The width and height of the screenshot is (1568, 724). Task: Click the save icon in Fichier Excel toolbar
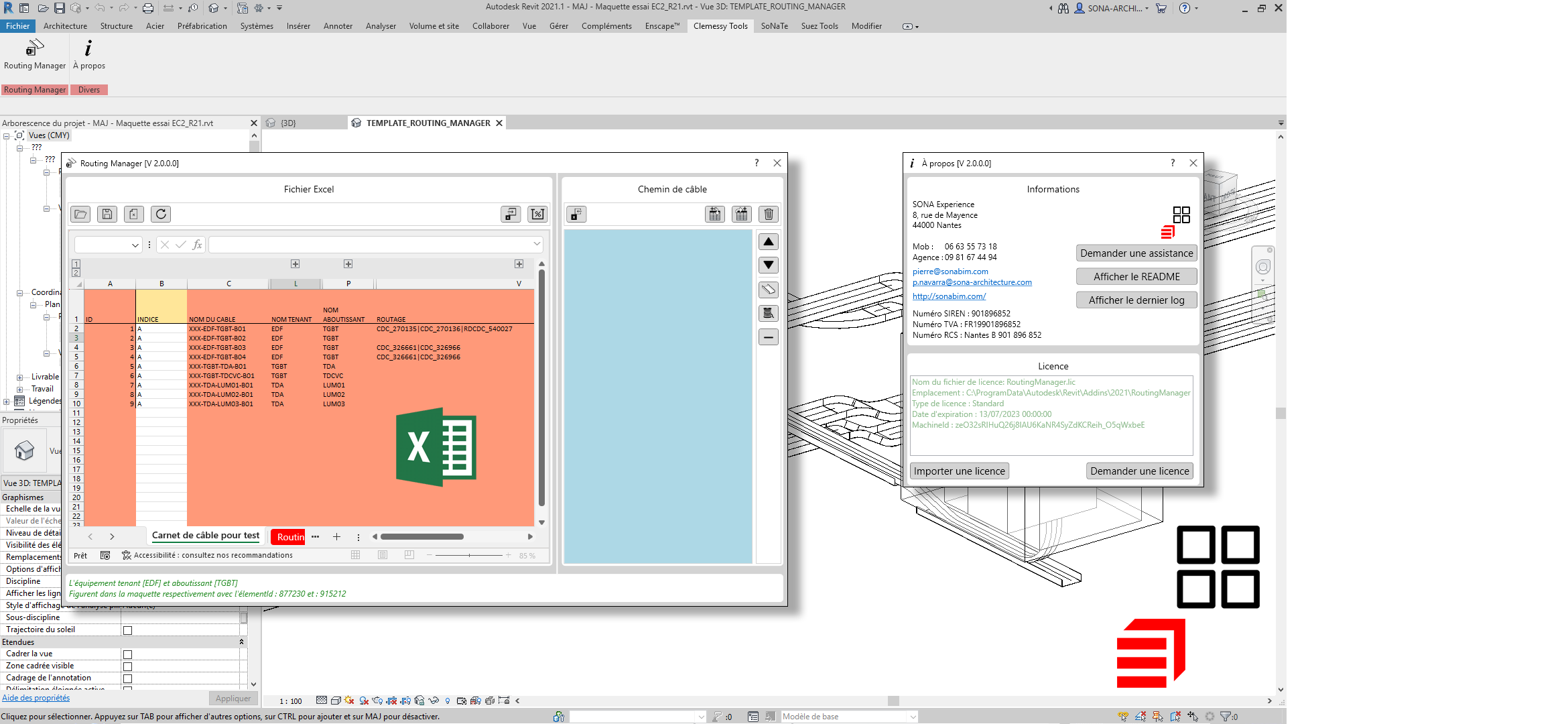click(107, 215)
